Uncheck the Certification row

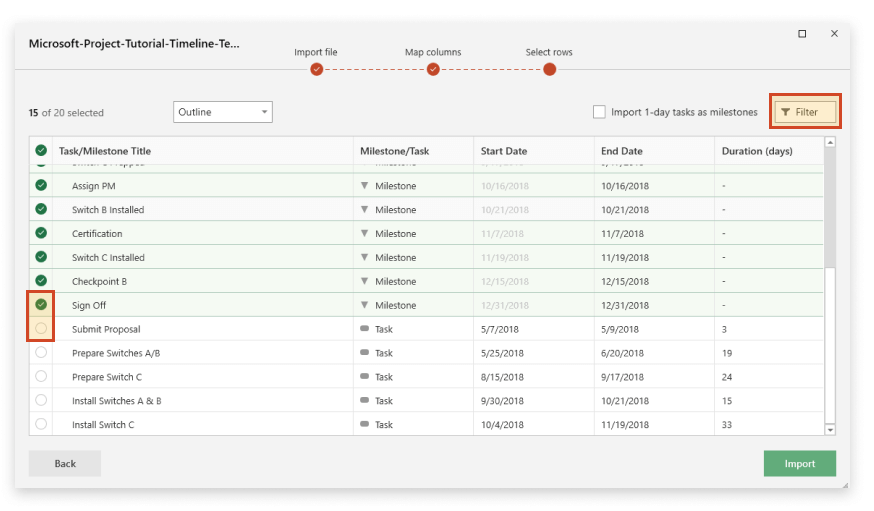(x=41, y=233)
